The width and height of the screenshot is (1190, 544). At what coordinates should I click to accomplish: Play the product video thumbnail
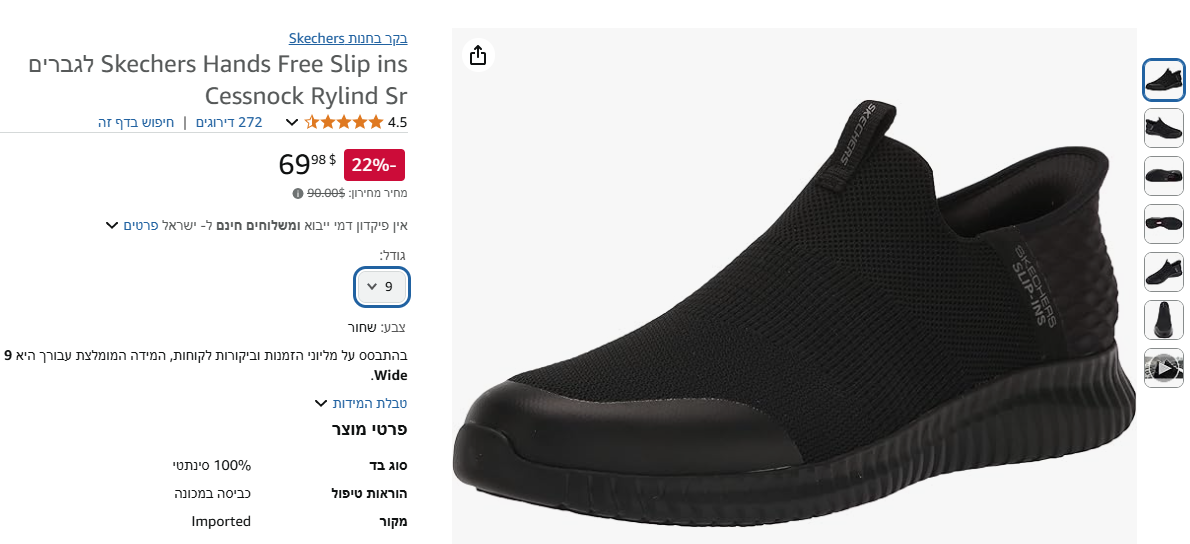click(1164, 368)
